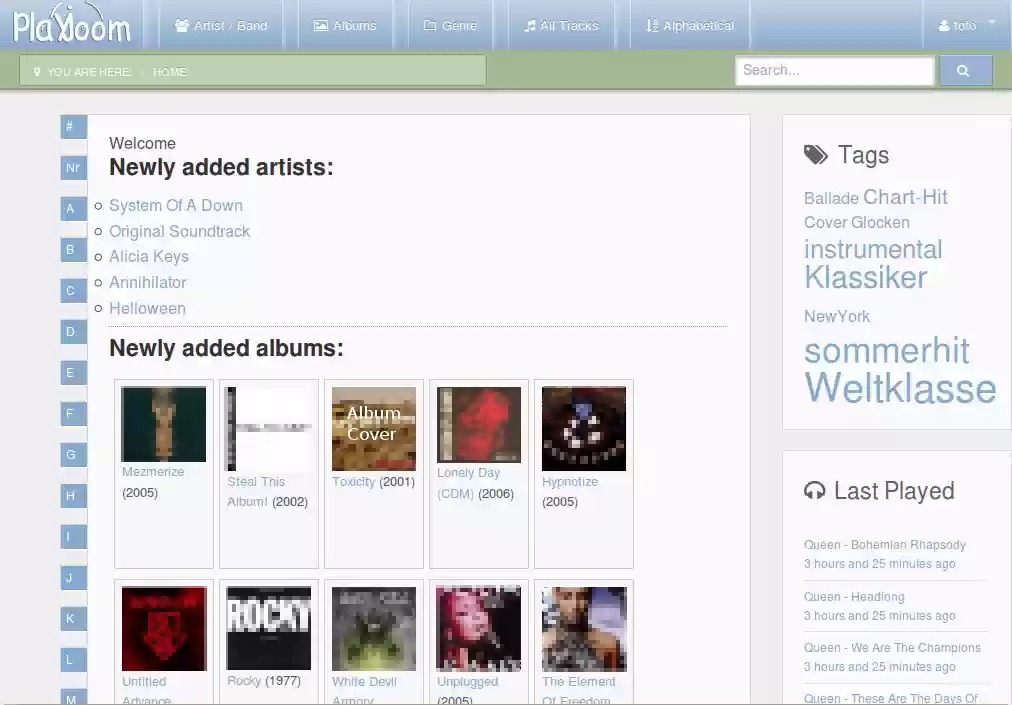Image resolution: width=1012 pixels, height=705 pixels.
Task: Click the HOME breadcrumb link
Action: (170, 72)
